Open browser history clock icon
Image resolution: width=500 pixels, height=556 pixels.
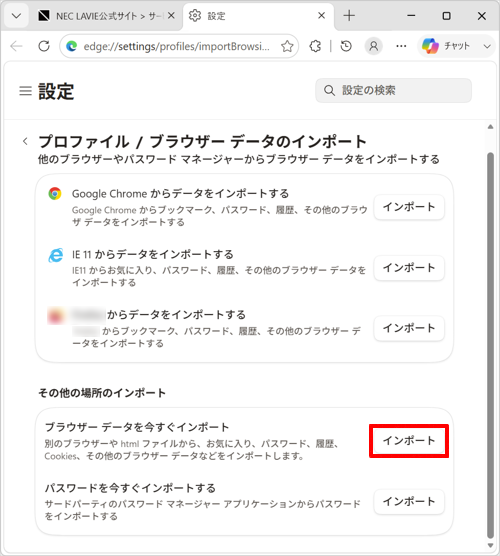click(346, 46)
